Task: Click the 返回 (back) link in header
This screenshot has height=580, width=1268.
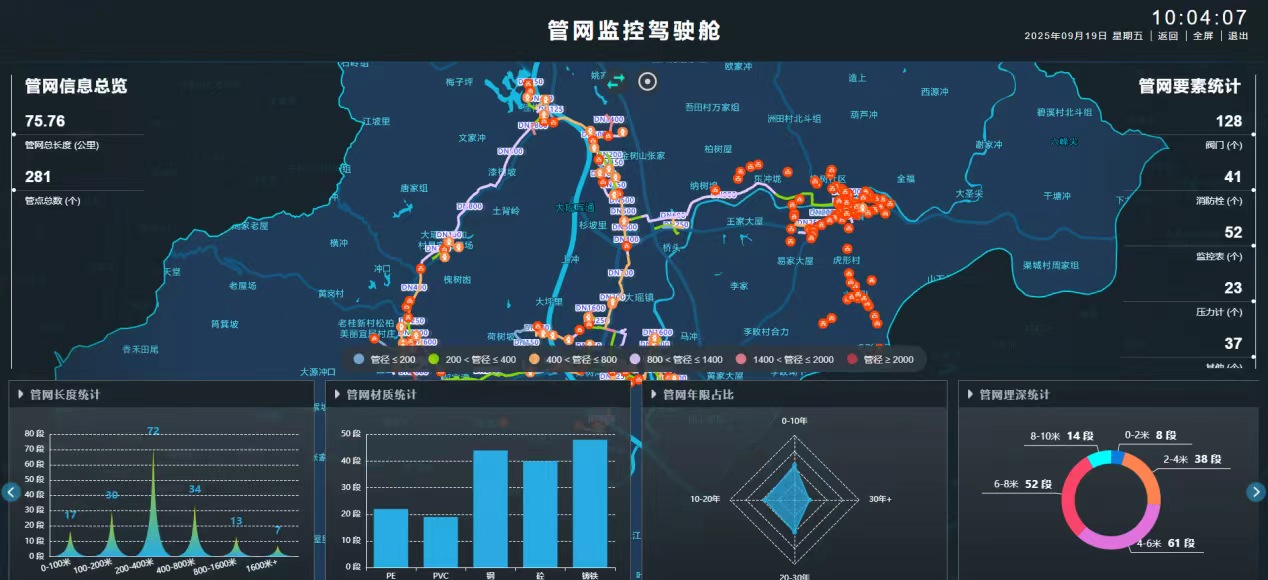Action: (1168, 36)
